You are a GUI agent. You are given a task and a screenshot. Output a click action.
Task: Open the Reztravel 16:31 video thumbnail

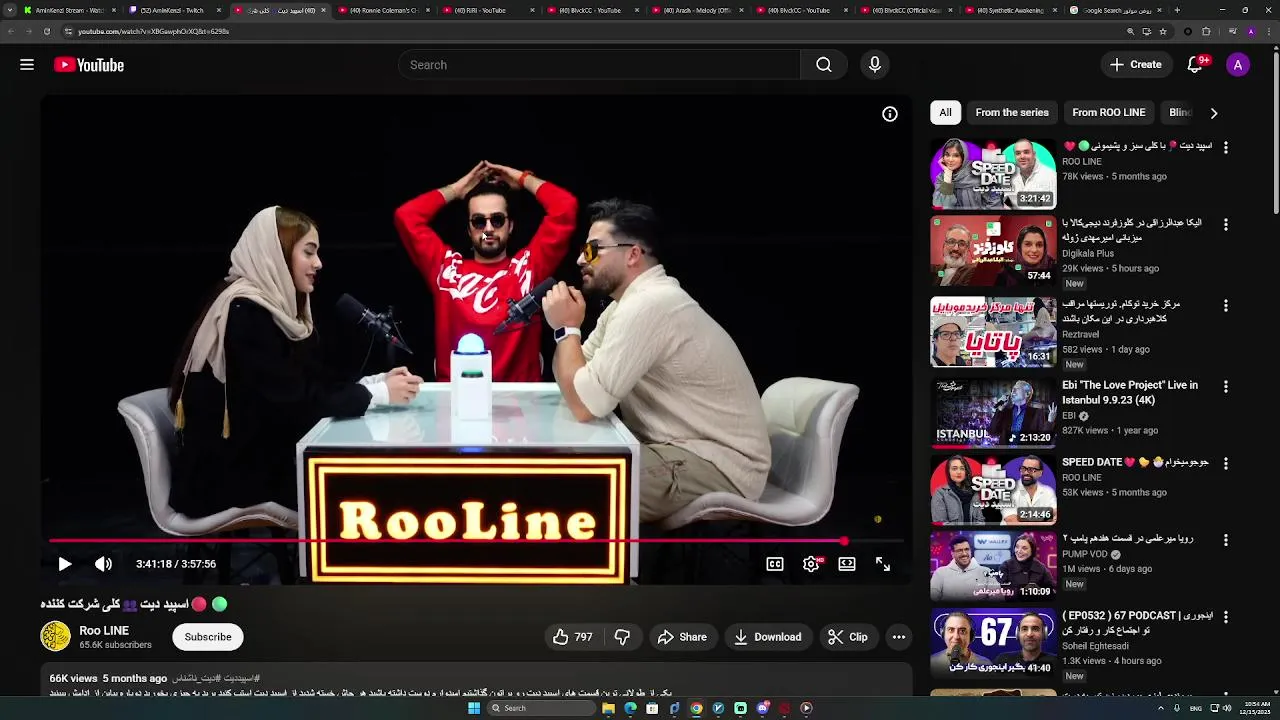point(993,332)
